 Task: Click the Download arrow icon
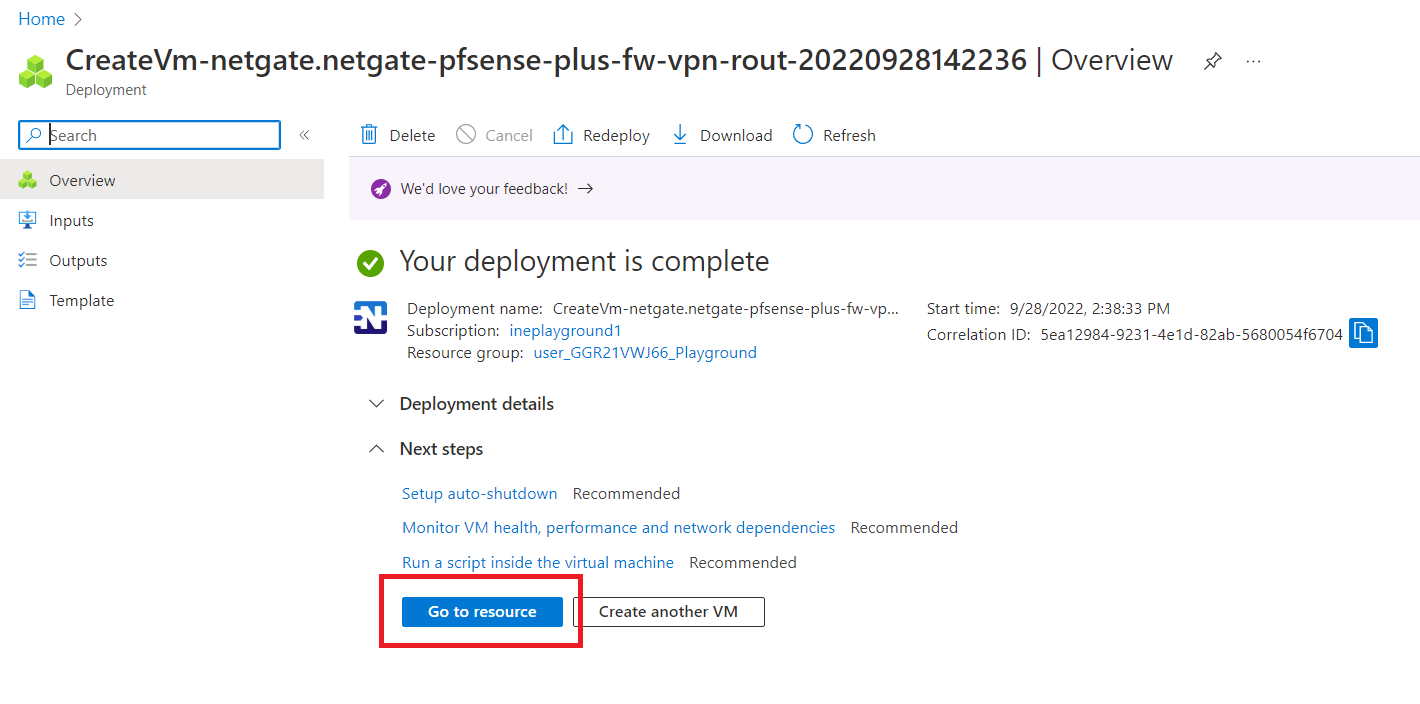680,135
